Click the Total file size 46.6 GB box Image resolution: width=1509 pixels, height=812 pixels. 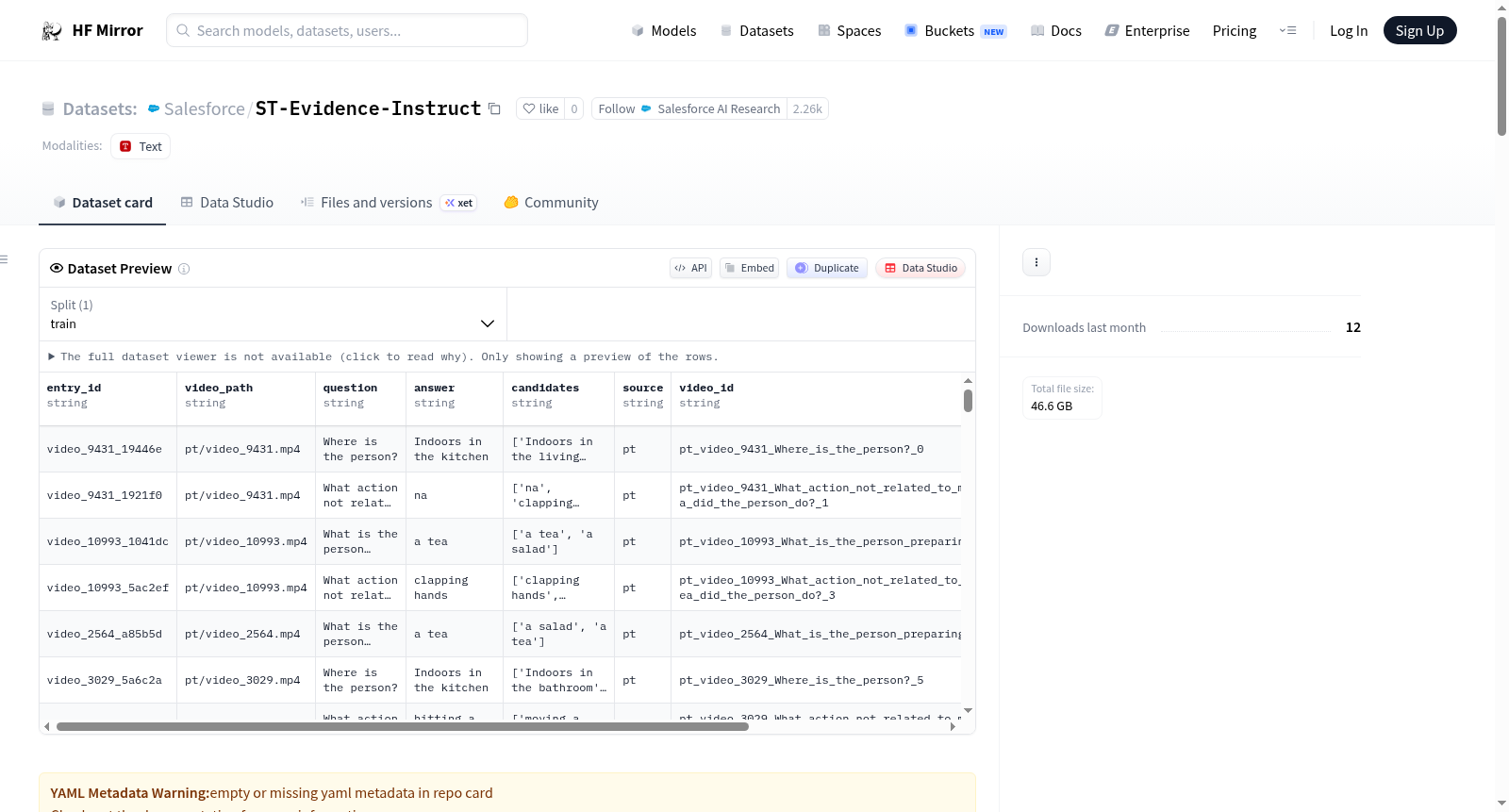click(x=1062, y=398)
